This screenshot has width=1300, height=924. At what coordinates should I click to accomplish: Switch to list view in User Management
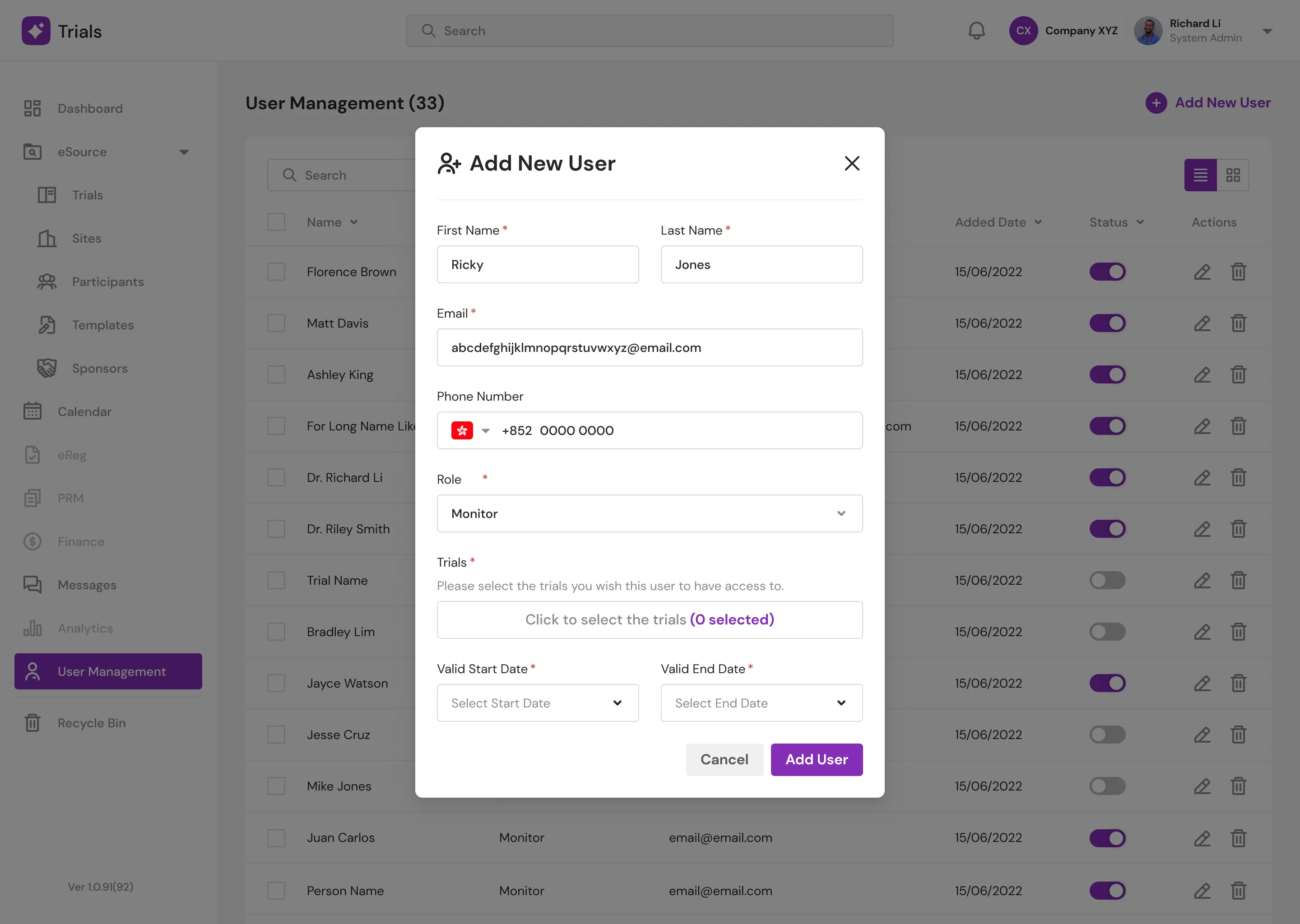pos(1200,175)
